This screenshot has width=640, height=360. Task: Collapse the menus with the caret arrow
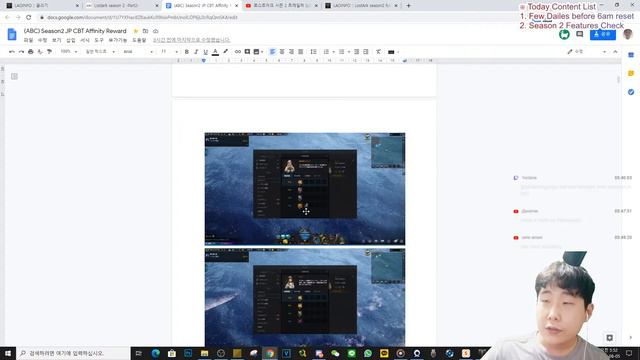(x=616, y=52)
